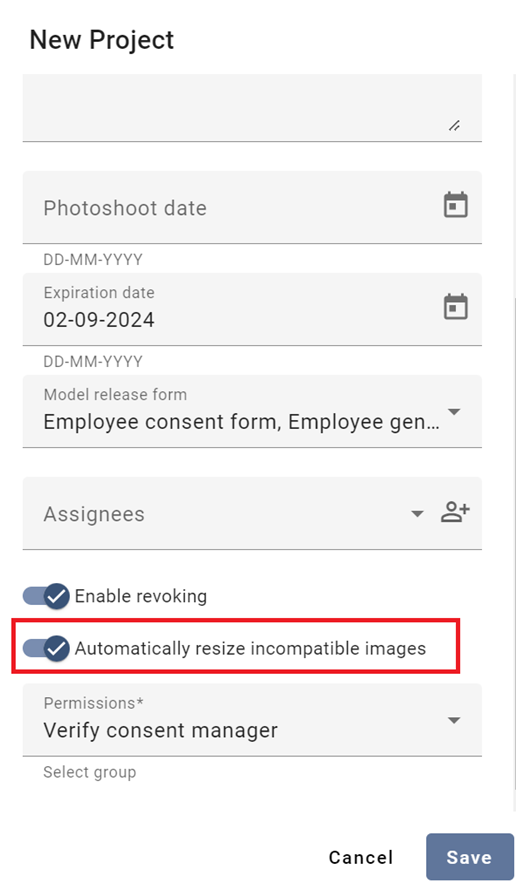Click into the Assignees field

[x=252, y=513]
